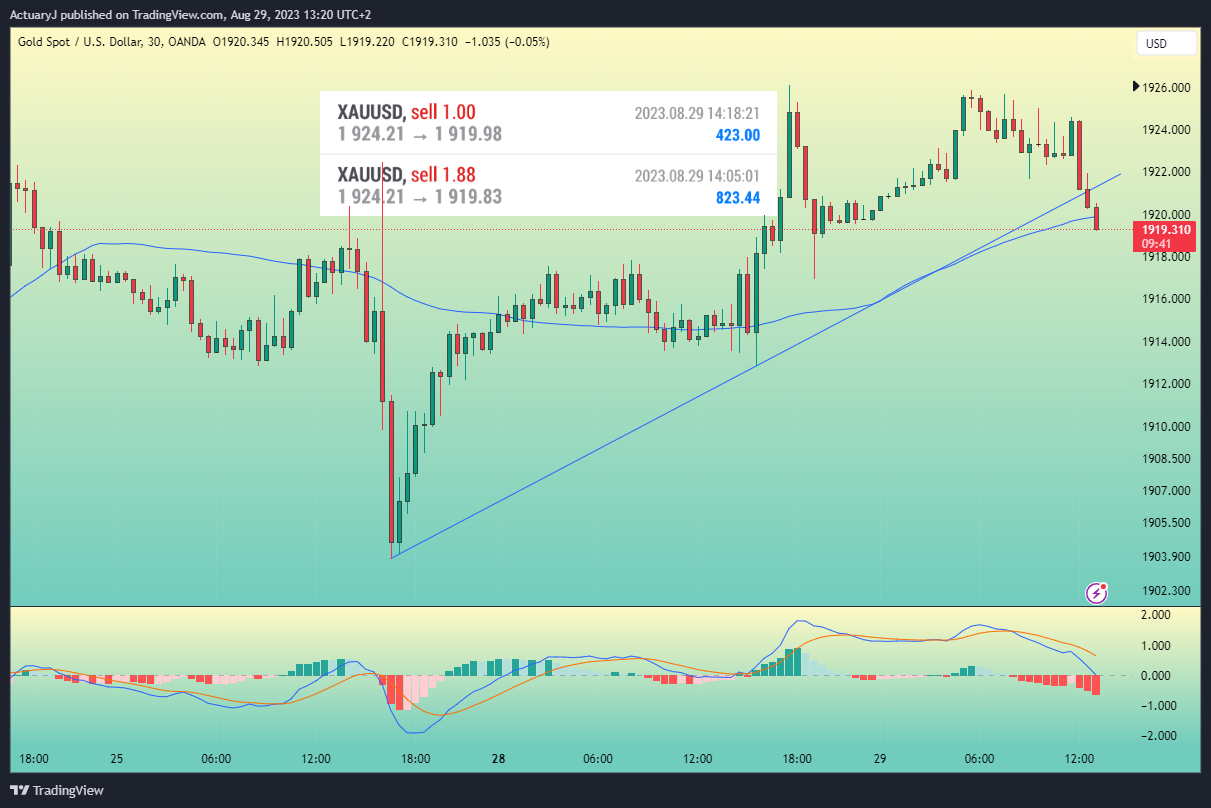Click the price range 1 924.21 → 1 919.83
Viewport: 1211px width, 808px height.
point(420,197)
